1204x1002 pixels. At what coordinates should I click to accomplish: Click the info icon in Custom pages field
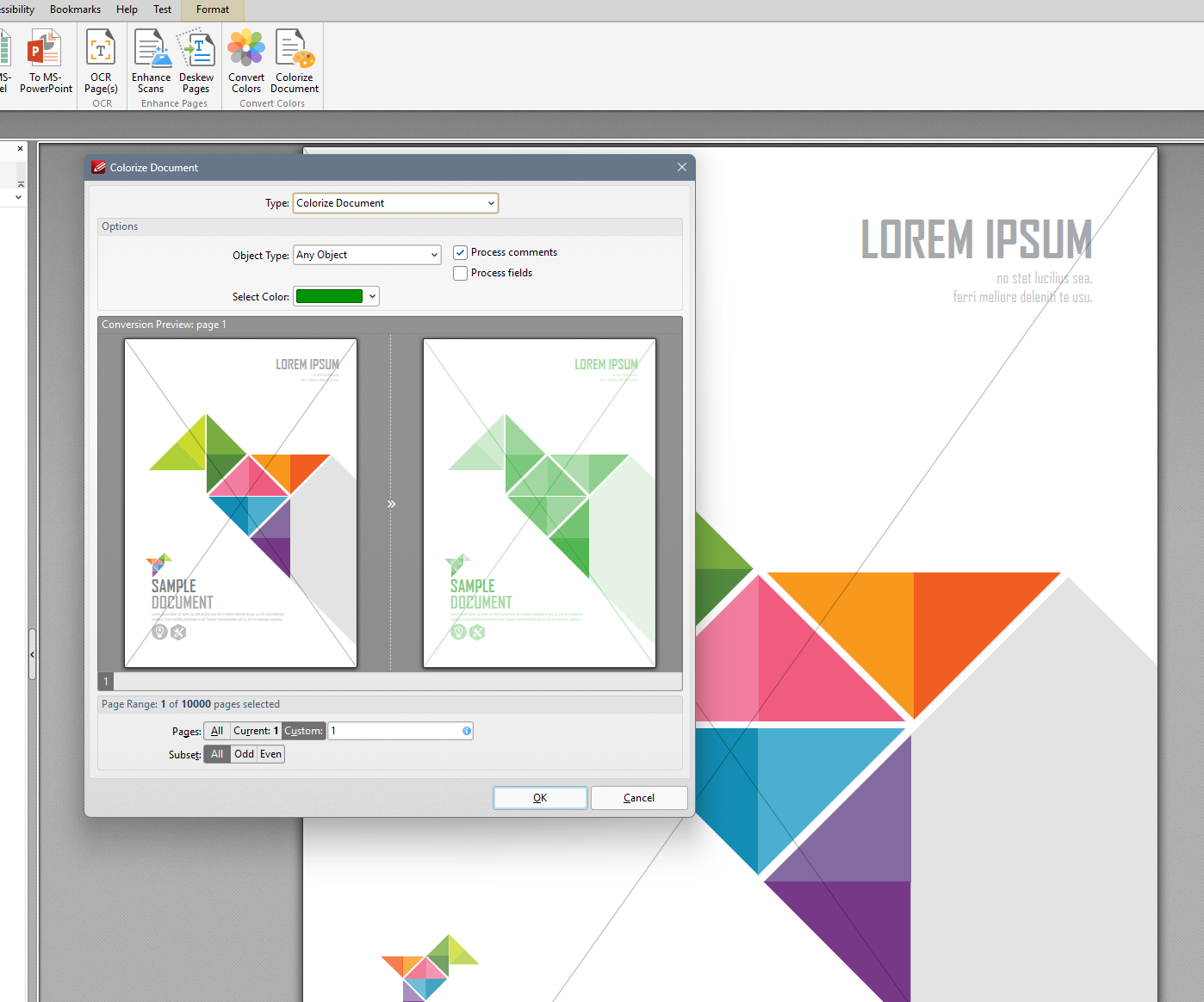pyautogui.click(x=467, y=731)
